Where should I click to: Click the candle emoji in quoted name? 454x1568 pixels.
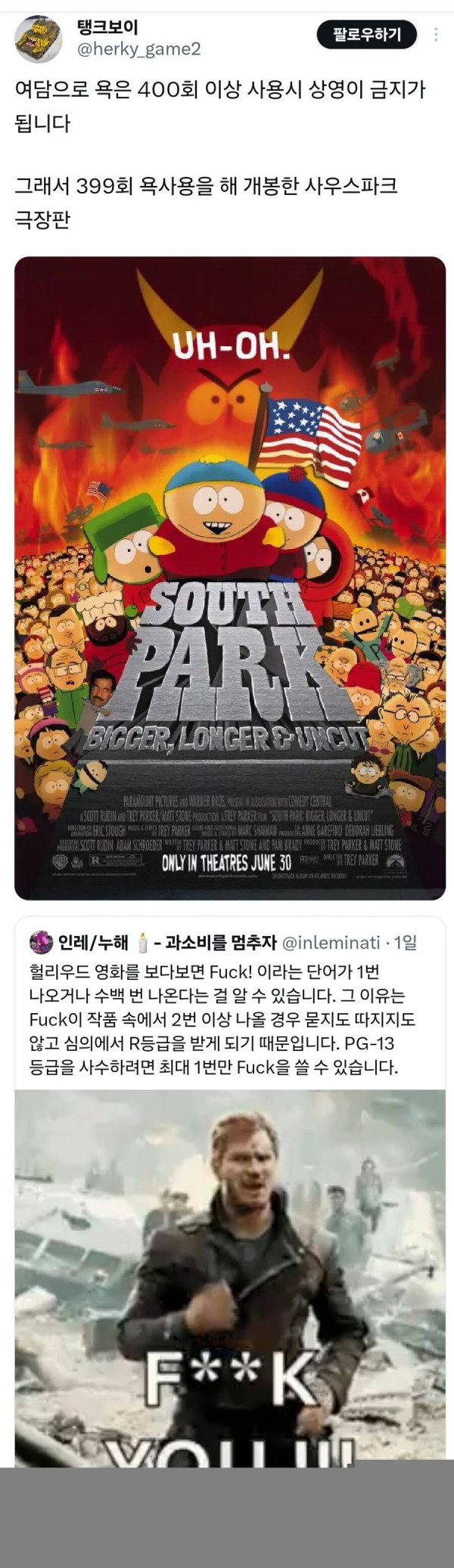(142, 943)
